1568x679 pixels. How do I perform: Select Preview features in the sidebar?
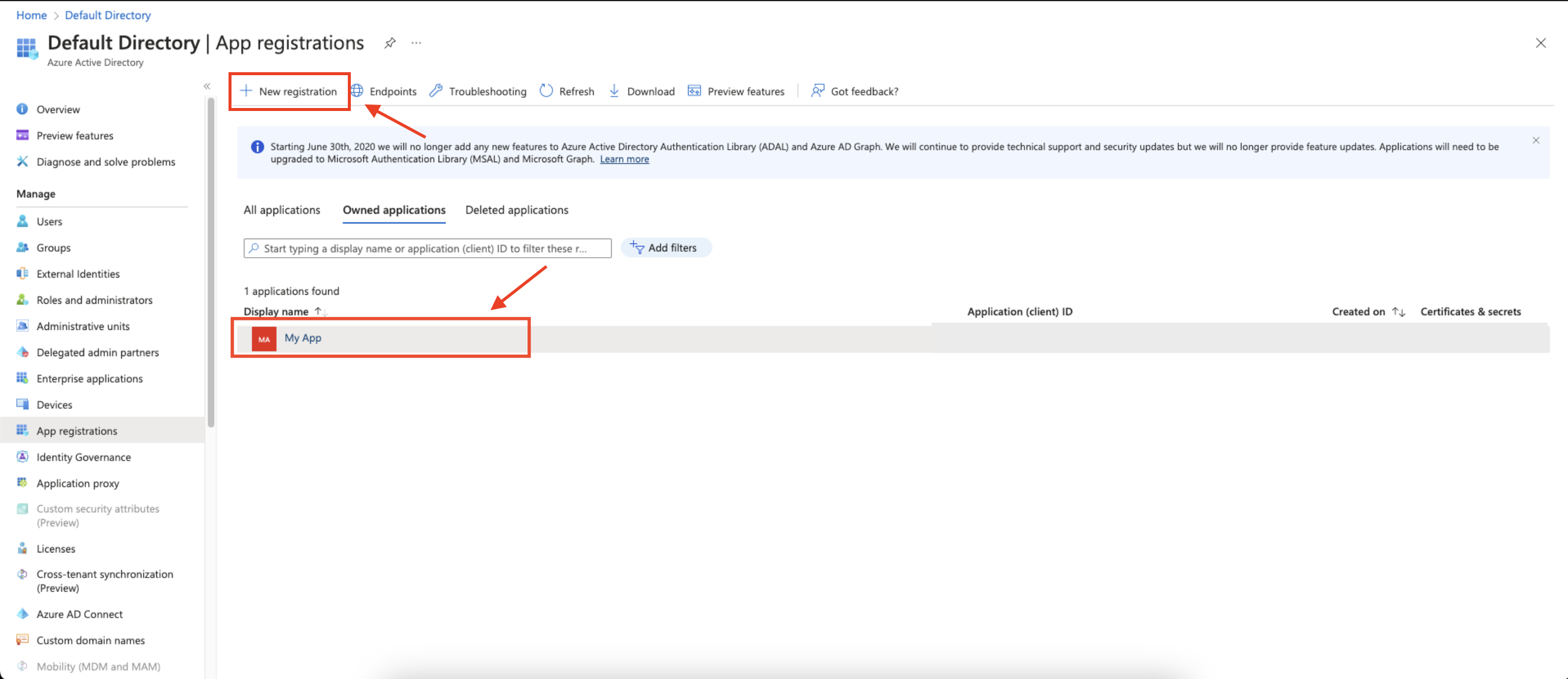[75, 135]
